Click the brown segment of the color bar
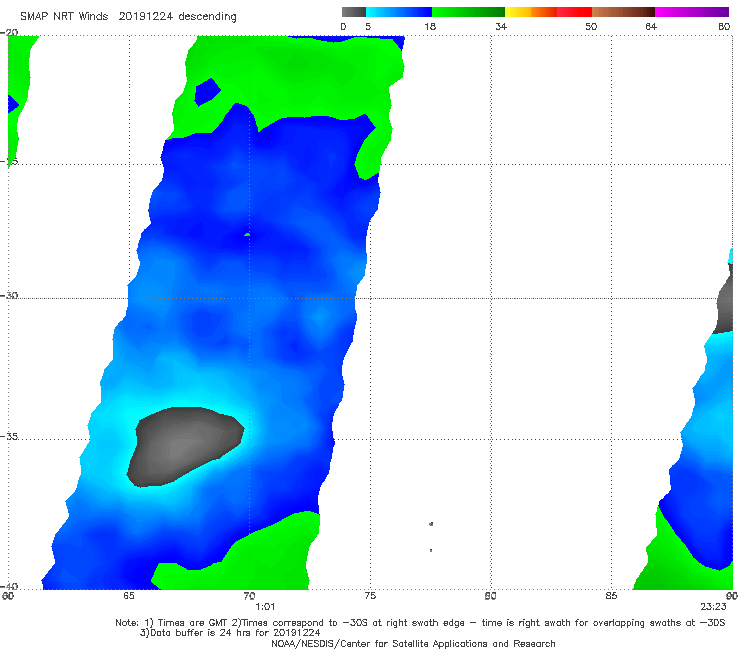 pyautogui.click(x=623, y=12)
